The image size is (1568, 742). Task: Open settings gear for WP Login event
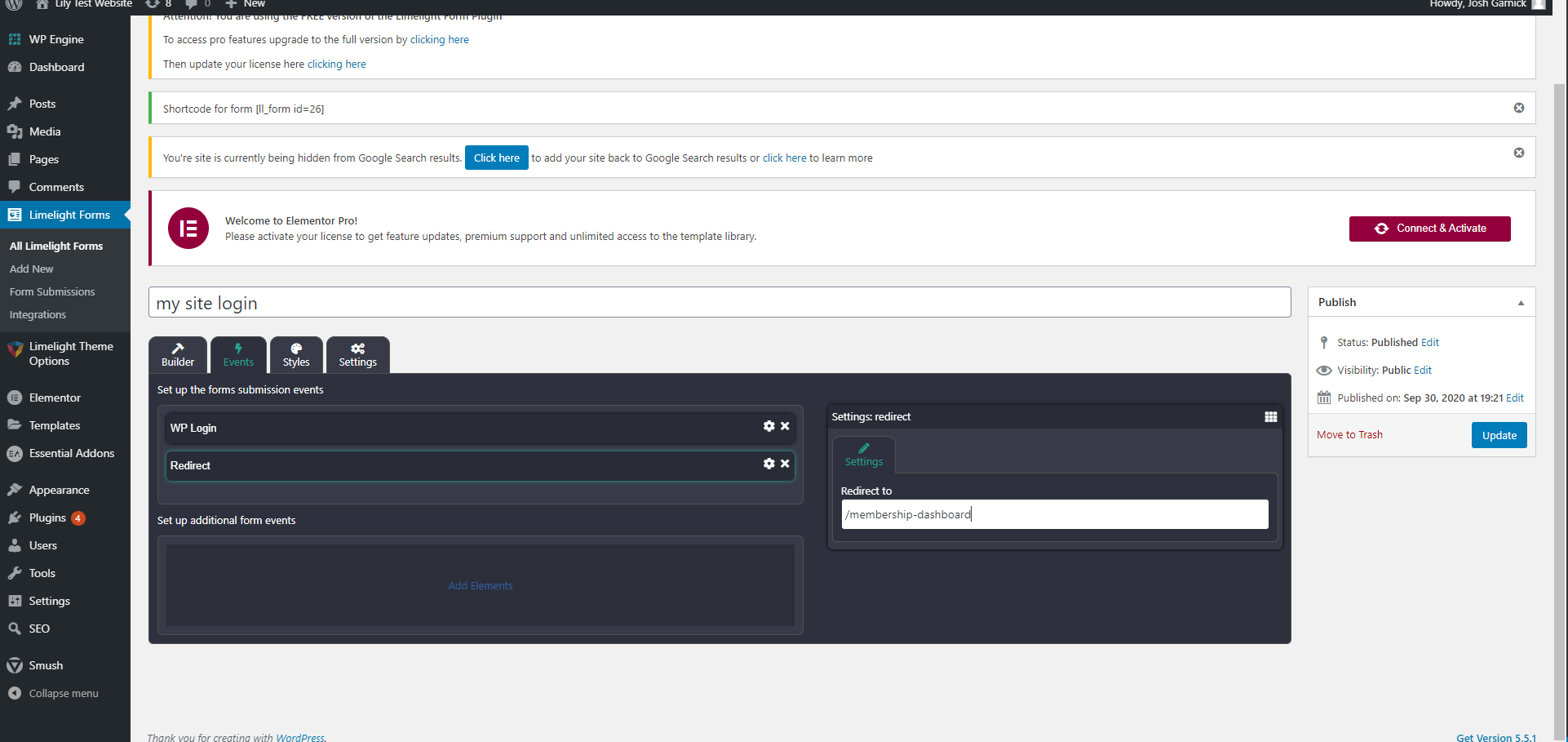tap(768, 426)
